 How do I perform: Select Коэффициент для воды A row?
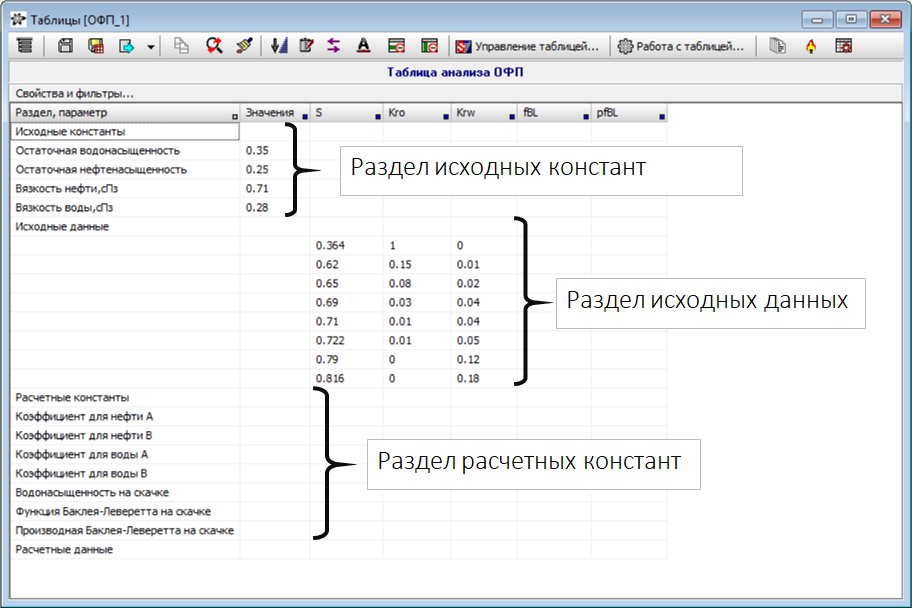point(81,454)
